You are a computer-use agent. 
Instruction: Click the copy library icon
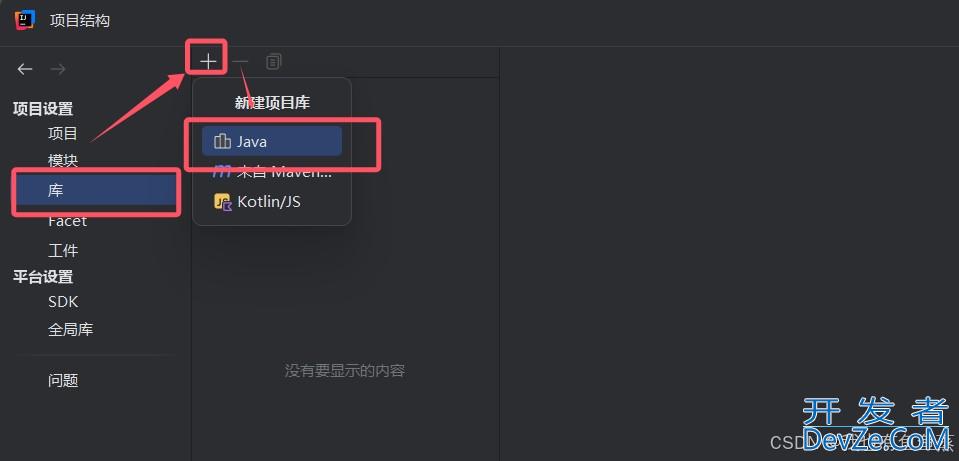tap(273, 61)
